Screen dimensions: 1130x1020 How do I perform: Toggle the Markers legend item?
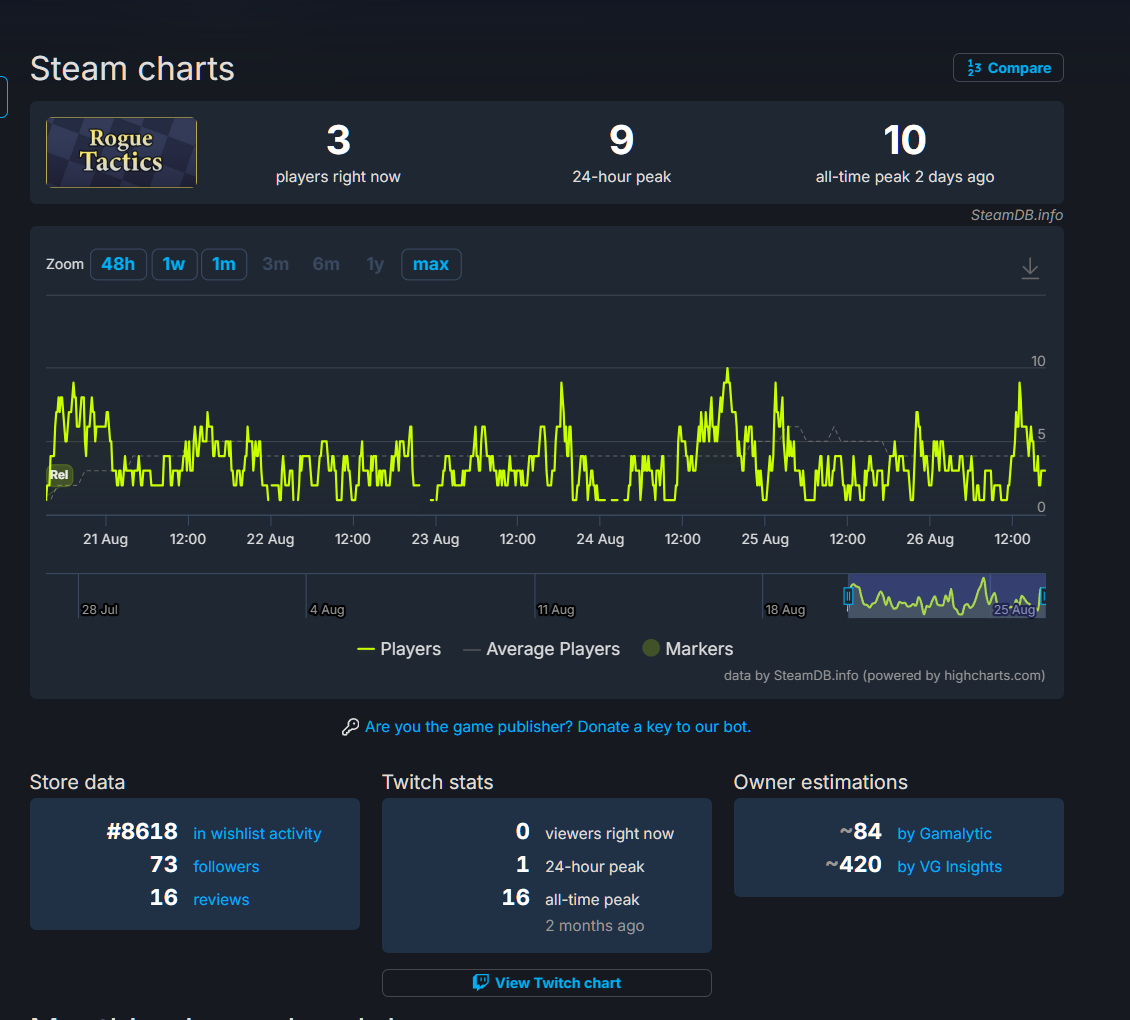point(688,649)
